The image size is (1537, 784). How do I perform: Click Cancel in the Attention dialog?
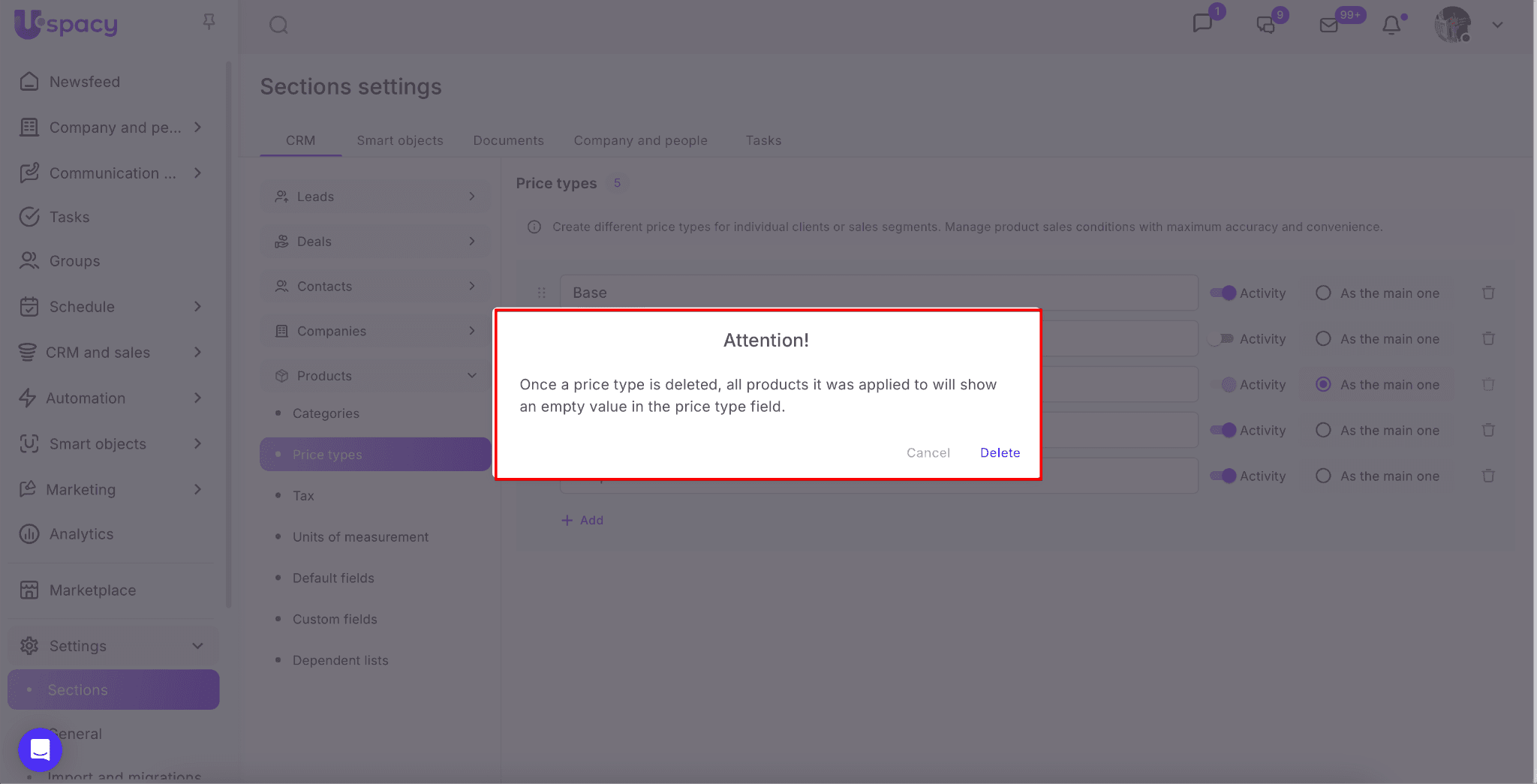tap(928, 453)
